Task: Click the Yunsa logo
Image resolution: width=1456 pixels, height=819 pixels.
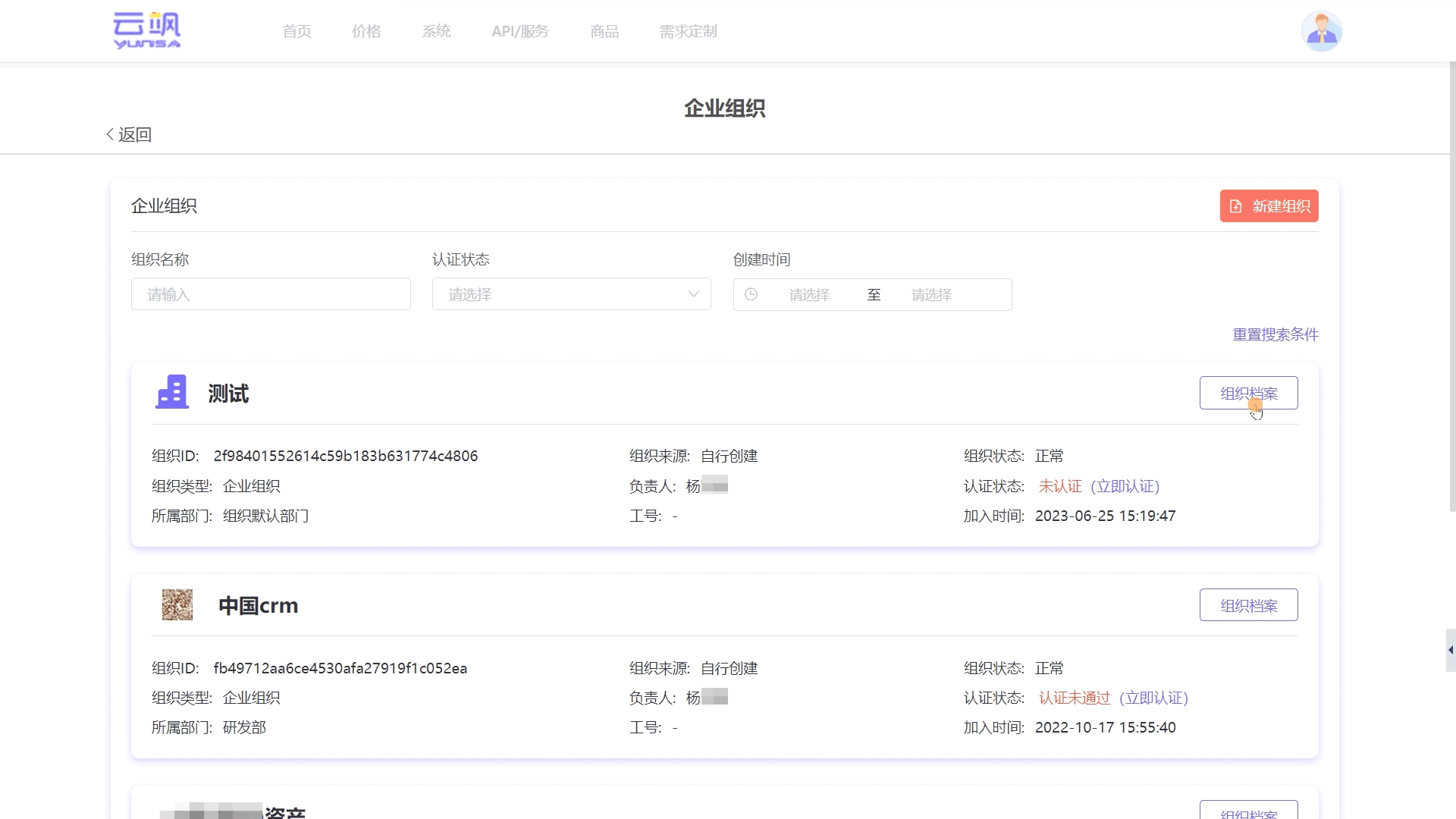Action: pos(147,31)
